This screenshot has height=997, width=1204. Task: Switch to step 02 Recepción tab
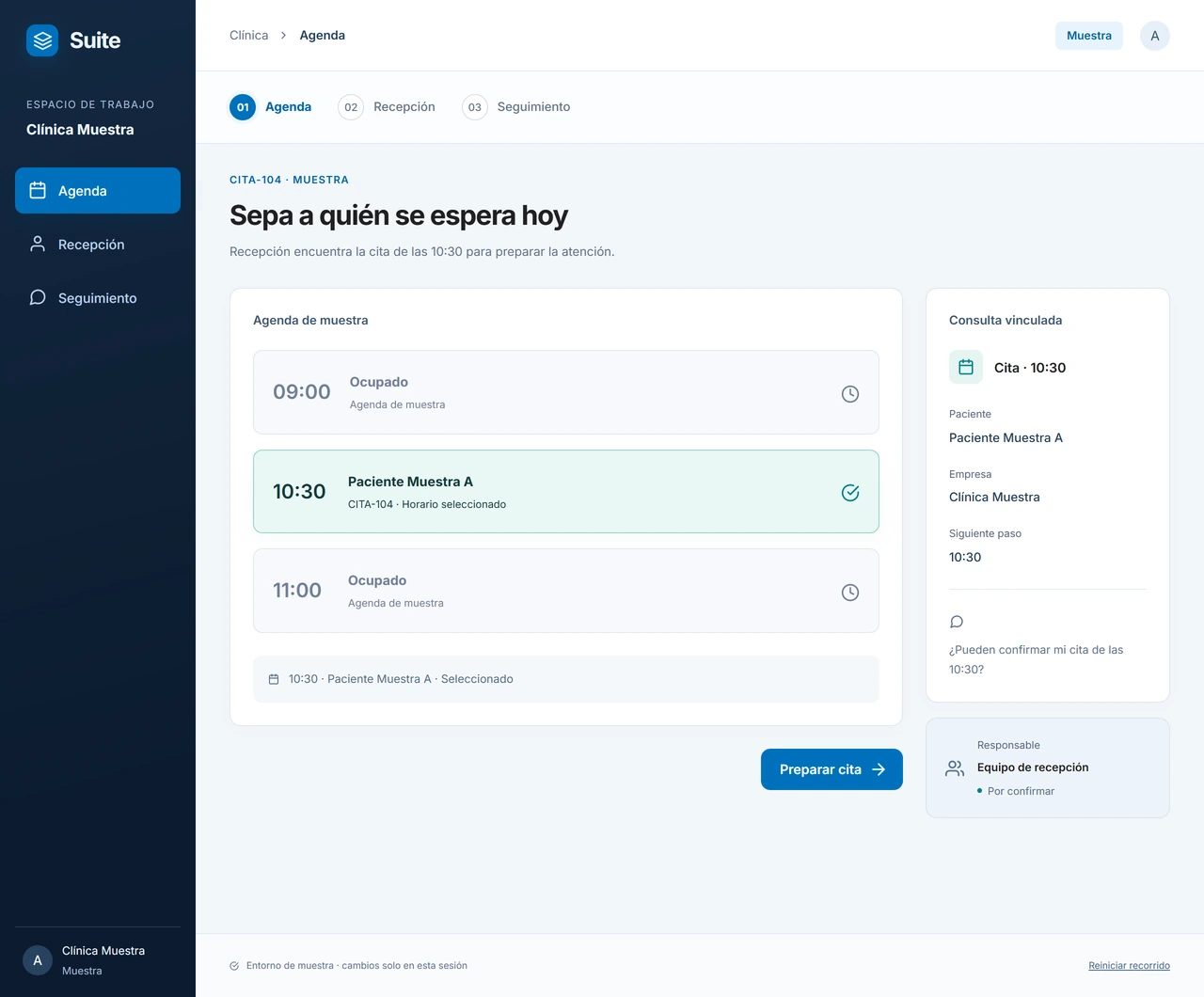pos(387,107)
